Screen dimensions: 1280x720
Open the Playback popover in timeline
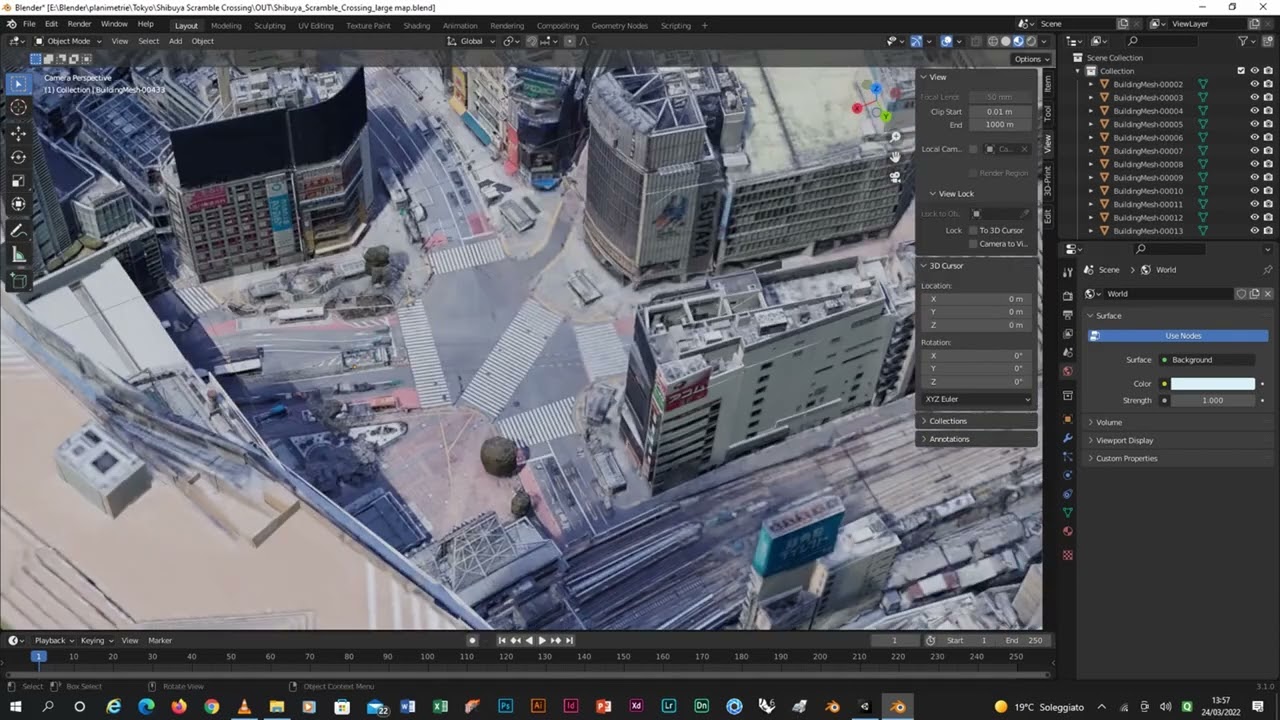[x=54, y=640]
